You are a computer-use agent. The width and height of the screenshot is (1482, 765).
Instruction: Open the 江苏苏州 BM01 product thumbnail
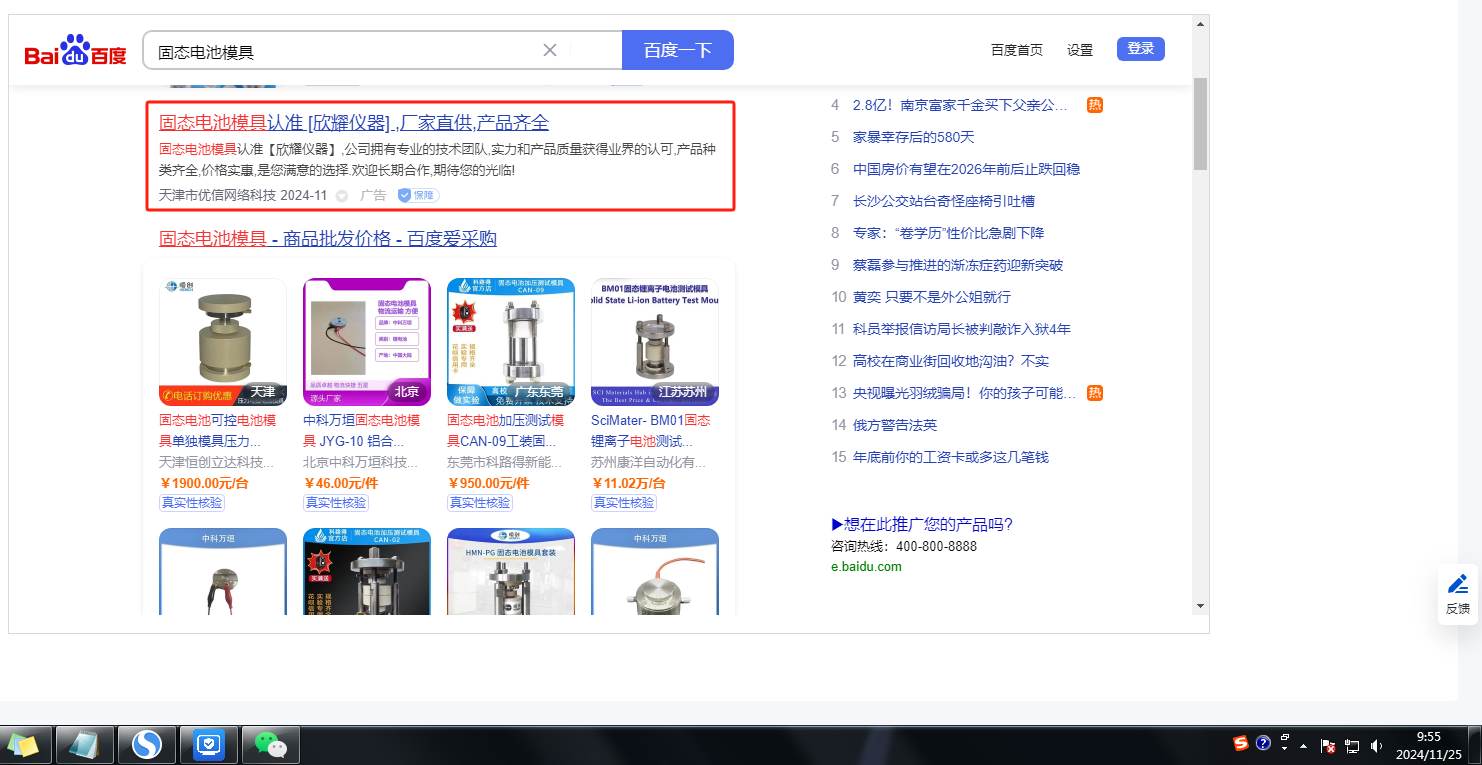tap(655, 342)
